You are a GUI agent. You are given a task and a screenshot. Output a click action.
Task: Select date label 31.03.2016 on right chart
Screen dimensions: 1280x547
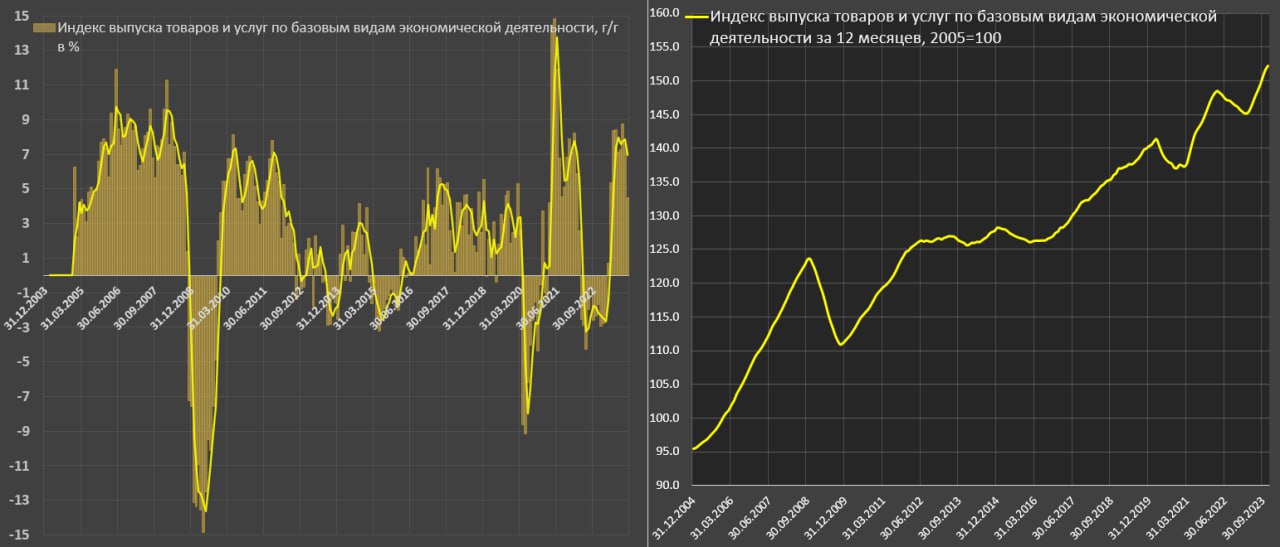1015,519
